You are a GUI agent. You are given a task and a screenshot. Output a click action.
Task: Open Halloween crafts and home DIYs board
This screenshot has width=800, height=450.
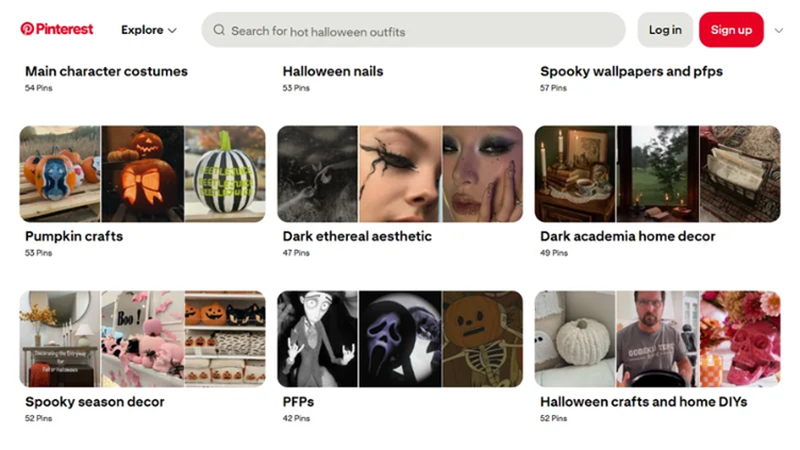(643, 402)
